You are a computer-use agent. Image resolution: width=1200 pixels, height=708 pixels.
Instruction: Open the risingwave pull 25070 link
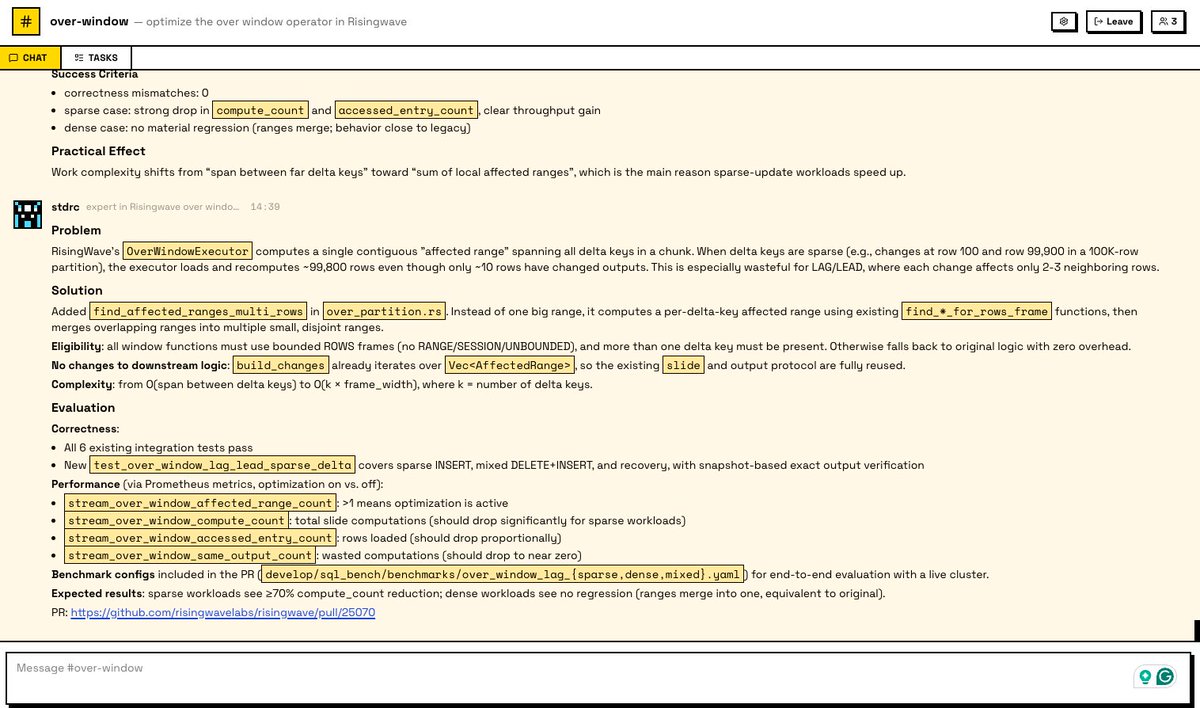(x=223, y=612)
